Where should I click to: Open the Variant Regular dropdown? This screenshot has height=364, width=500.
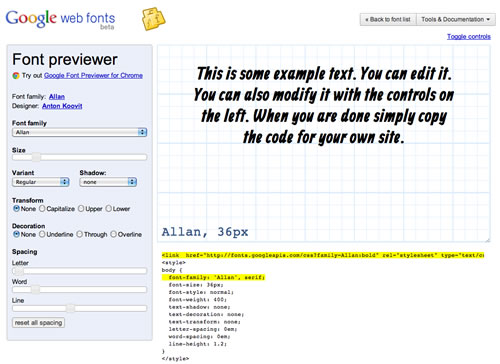click(41, 182)
